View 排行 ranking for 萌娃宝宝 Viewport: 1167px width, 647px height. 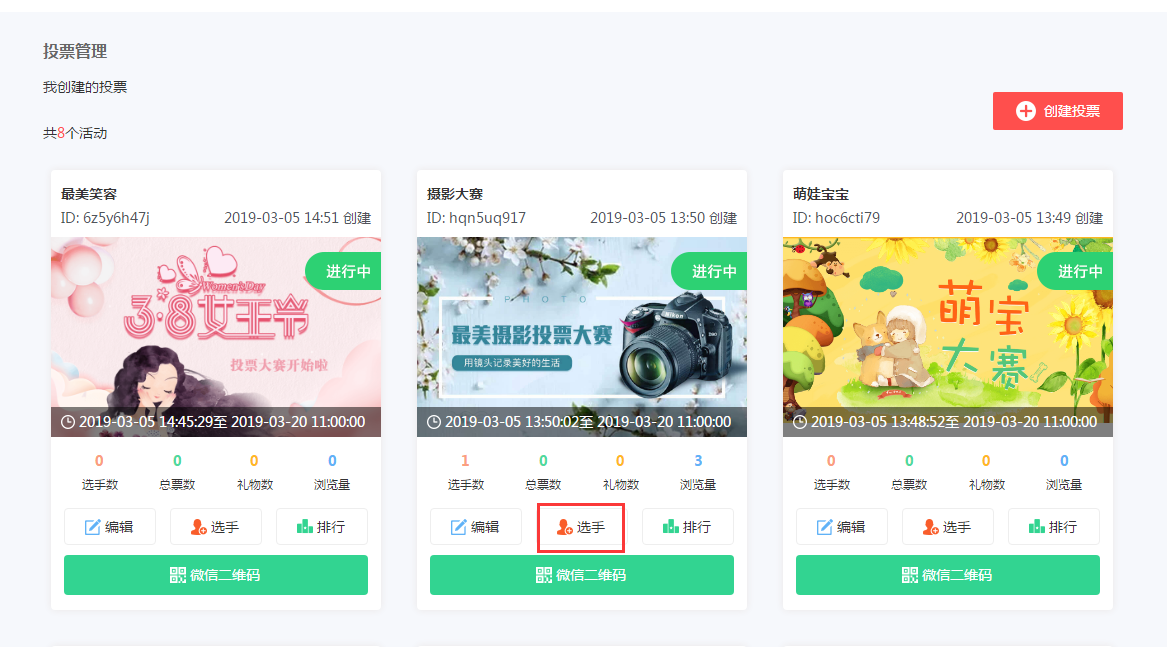[x=1054, y=526]
